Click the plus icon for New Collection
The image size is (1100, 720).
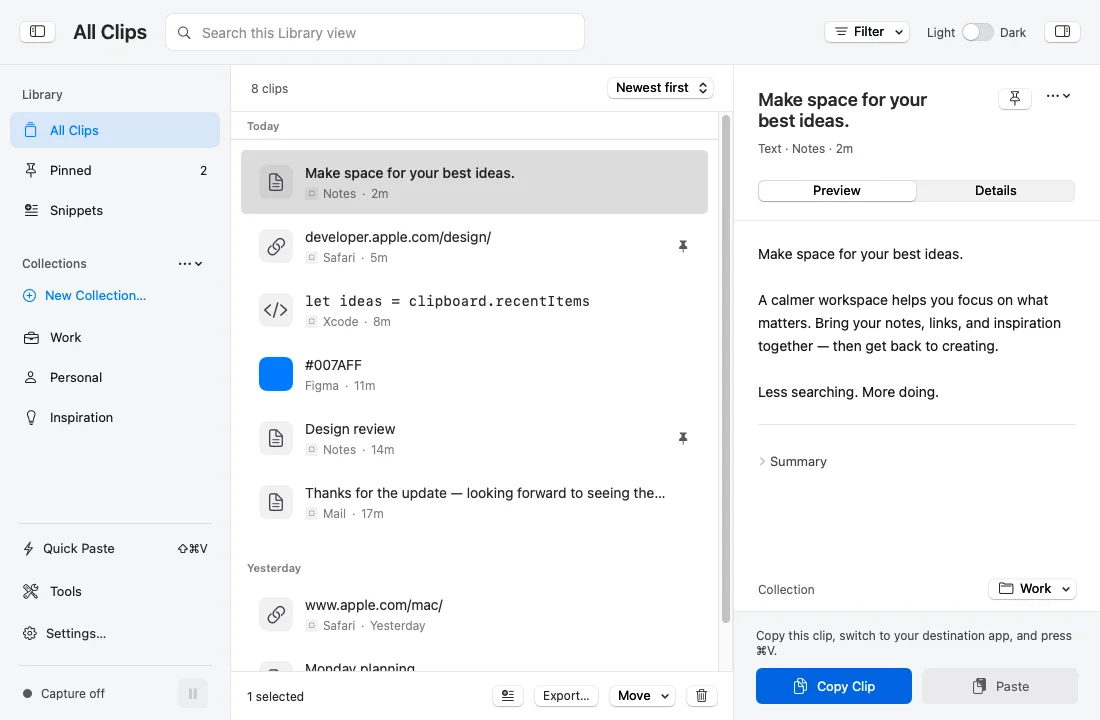tap(29, 295)
